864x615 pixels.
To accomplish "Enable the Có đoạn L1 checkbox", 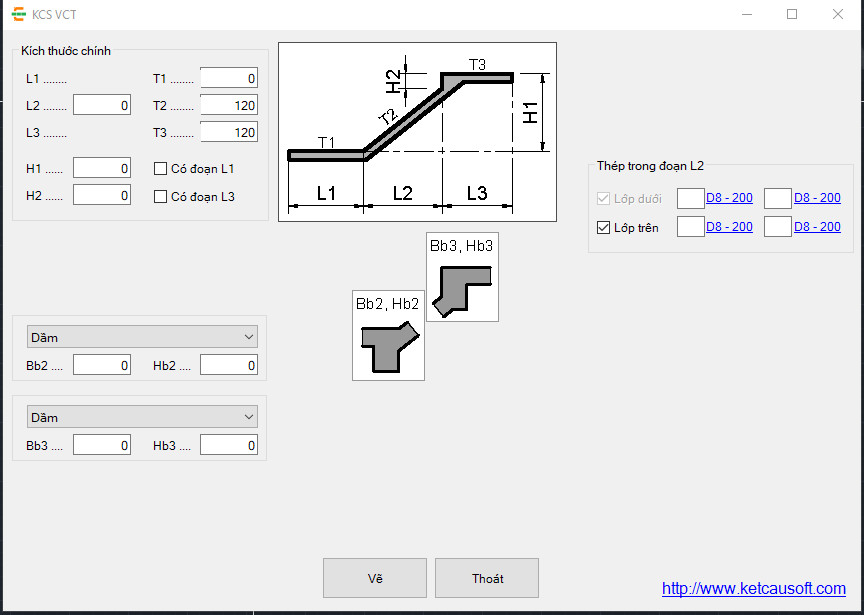I will tap(160, 169).
